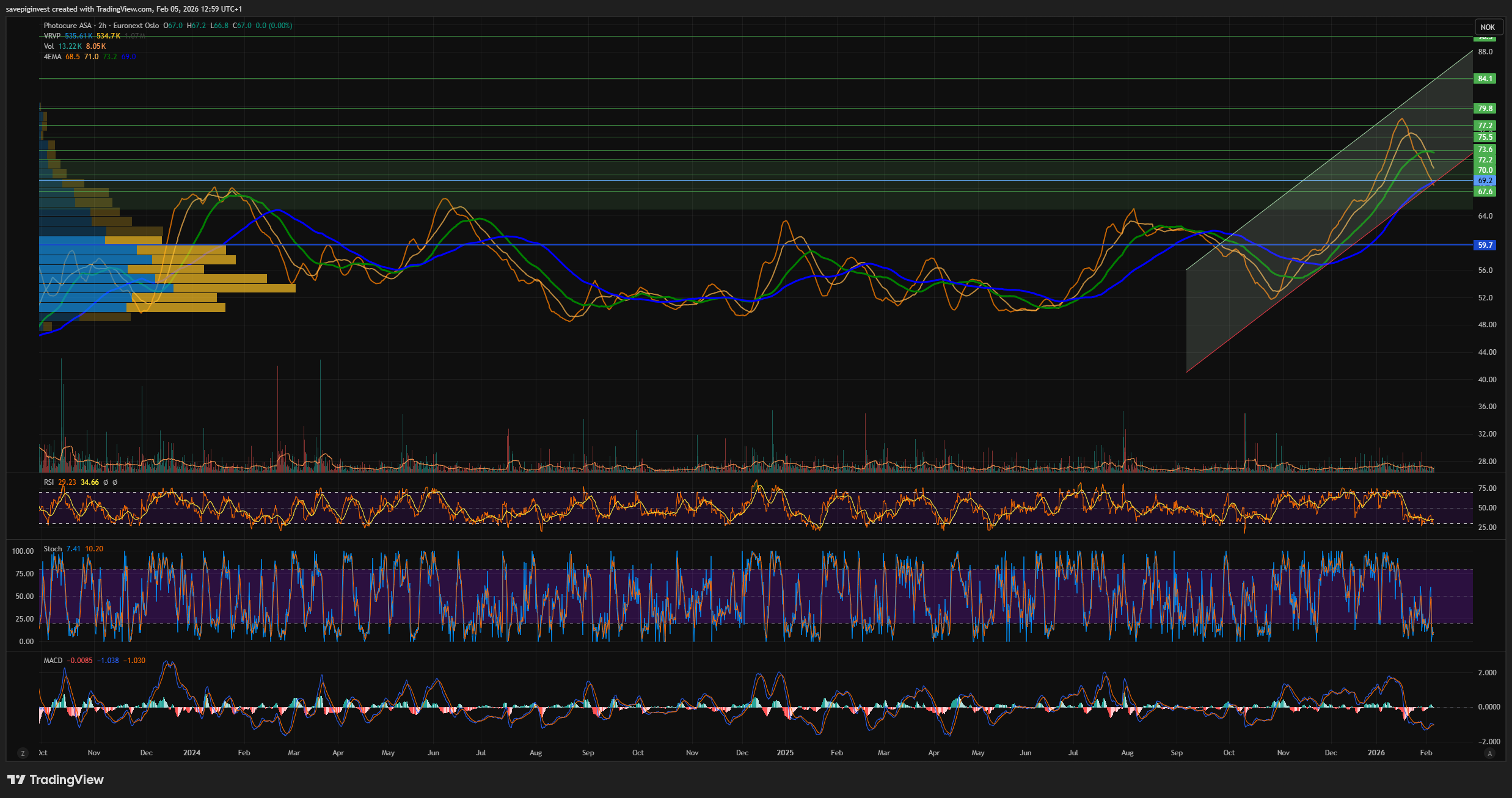Viewport: 1512px width, 798px height.
Task: Click the 67.6 green price label
Action: (x=1485, y=192)
